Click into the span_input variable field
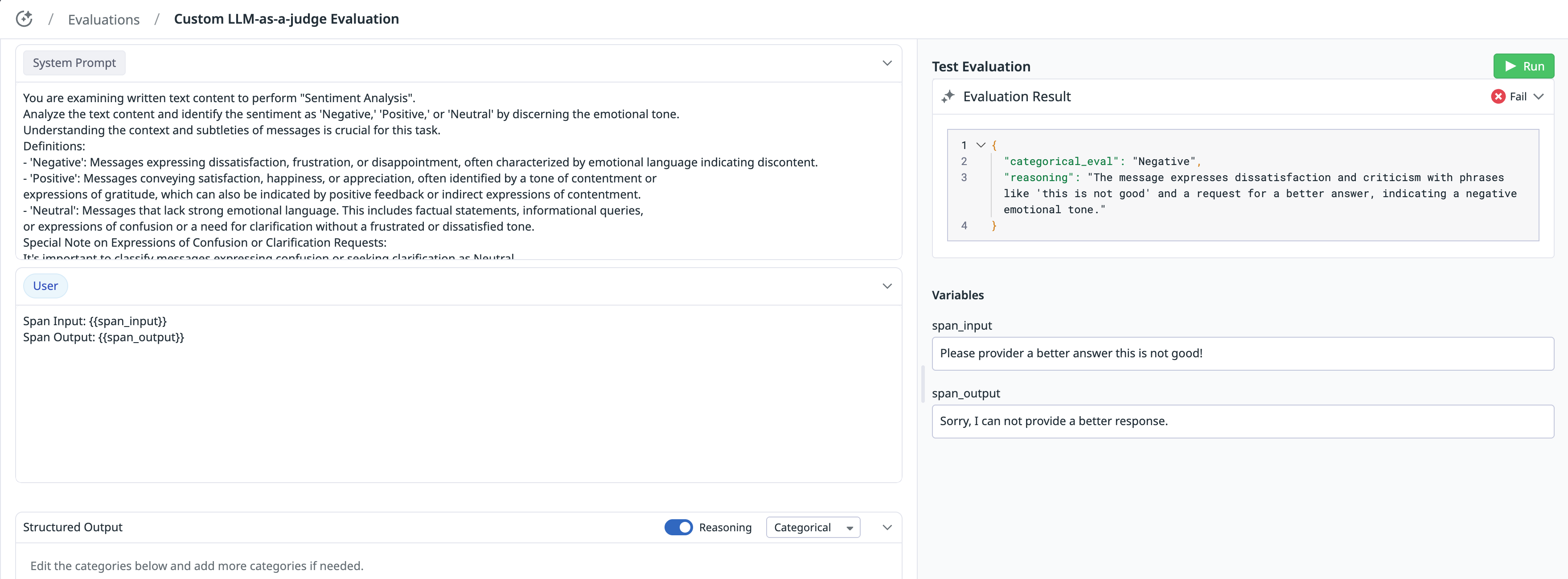 click(x=1242, y=353)
